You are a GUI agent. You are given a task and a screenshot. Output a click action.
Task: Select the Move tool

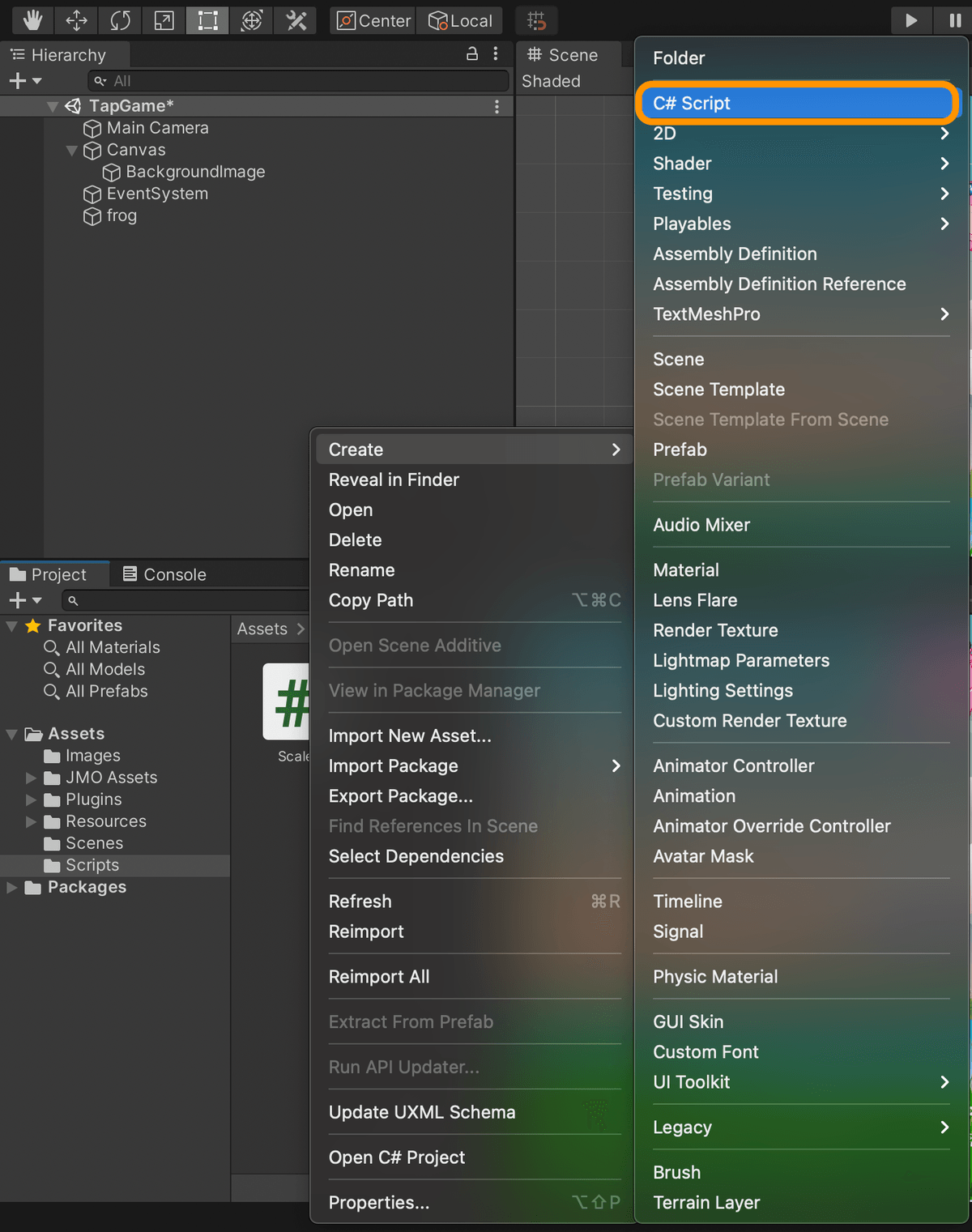tap(77, 20)
